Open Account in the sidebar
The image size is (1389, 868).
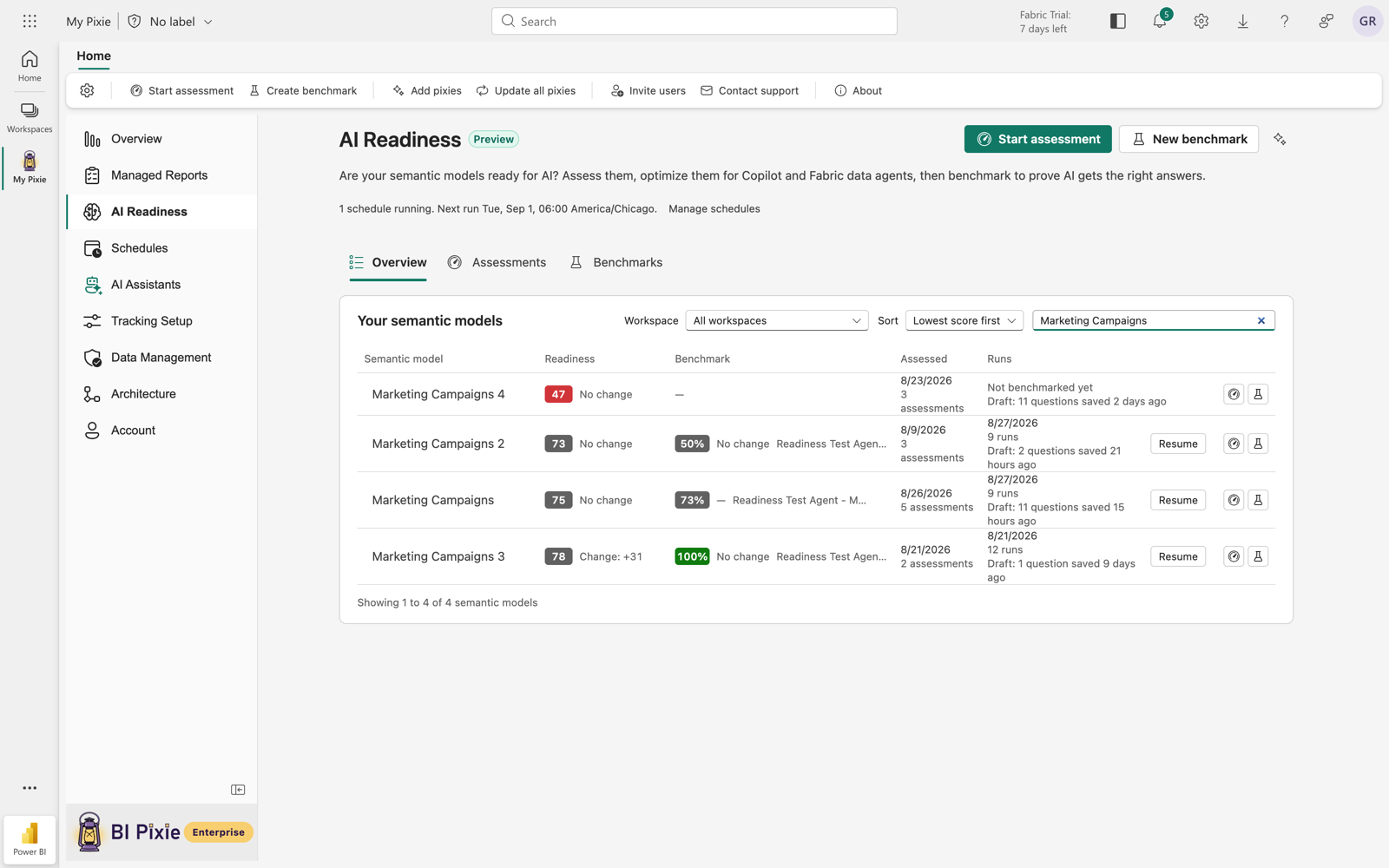click(161, 431)
